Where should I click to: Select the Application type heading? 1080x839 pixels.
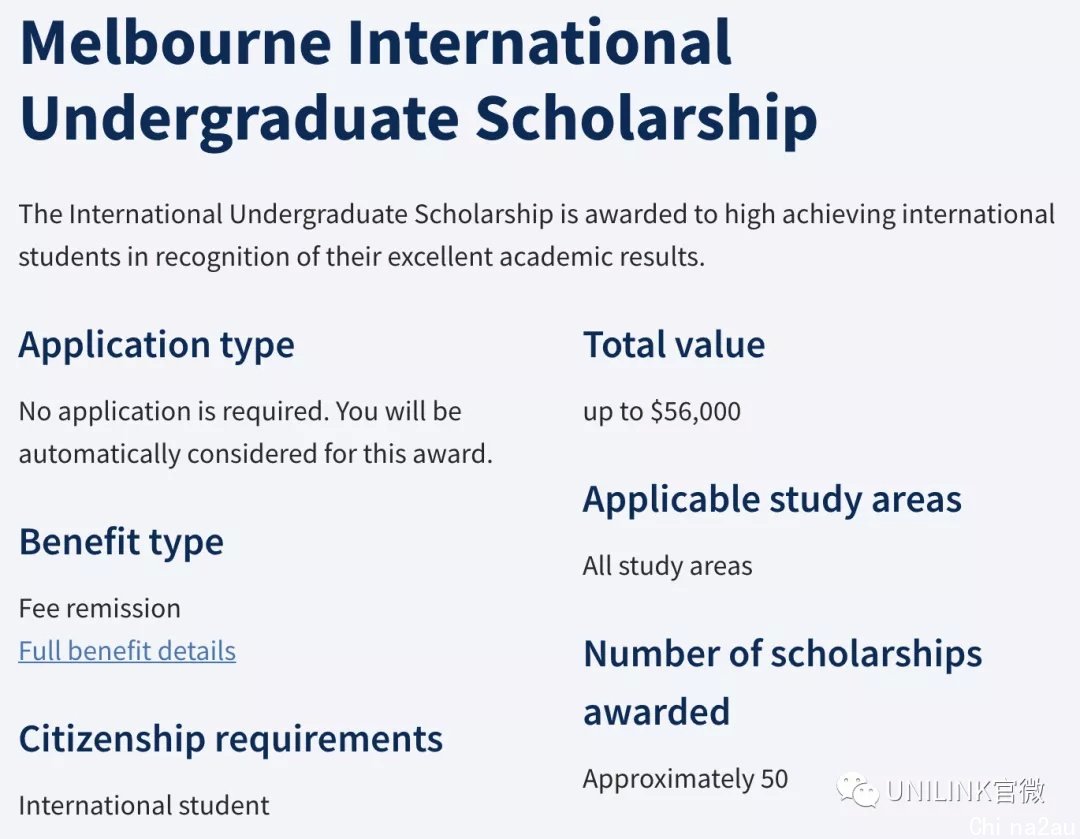tap(156, 346)
